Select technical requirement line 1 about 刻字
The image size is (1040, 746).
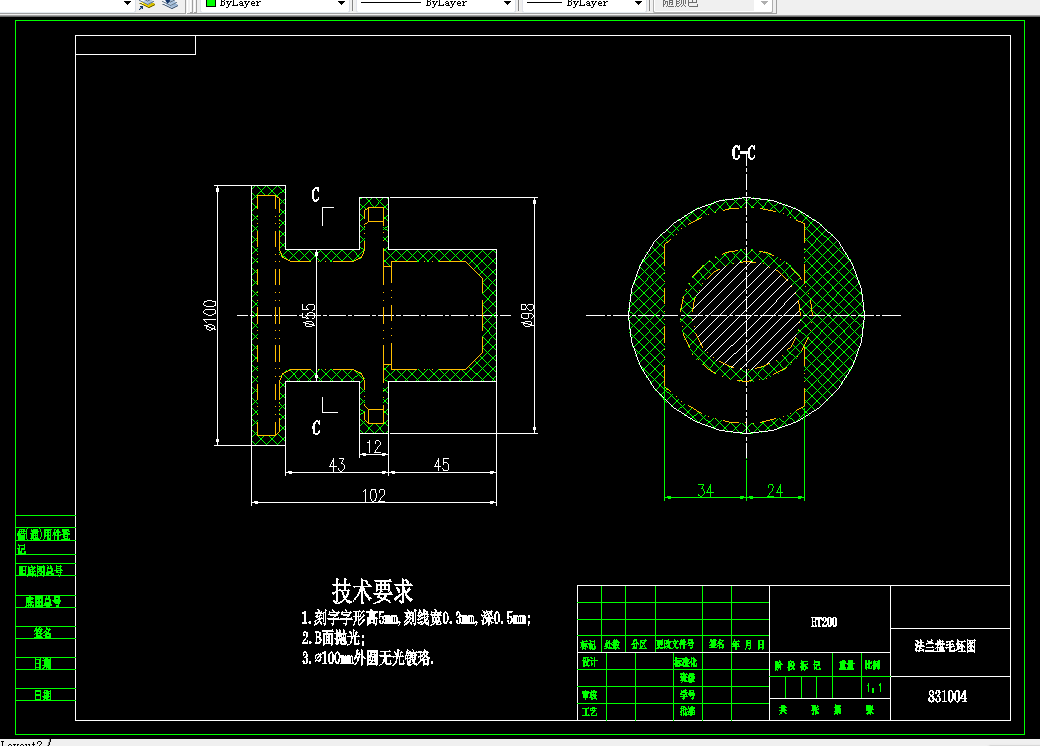tap(416, 618)
